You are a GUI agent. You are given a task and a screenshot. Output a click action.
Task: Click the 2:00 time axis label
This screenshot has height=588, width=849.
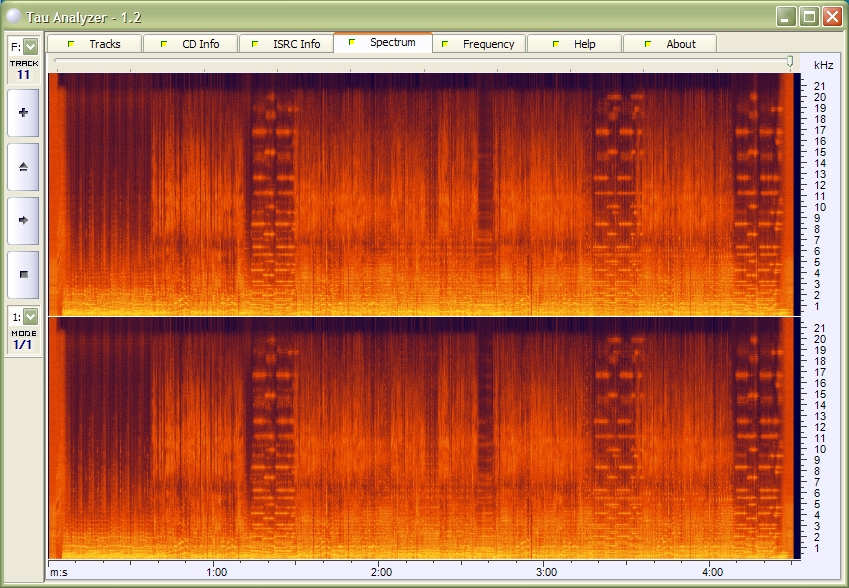pos(382,572)
